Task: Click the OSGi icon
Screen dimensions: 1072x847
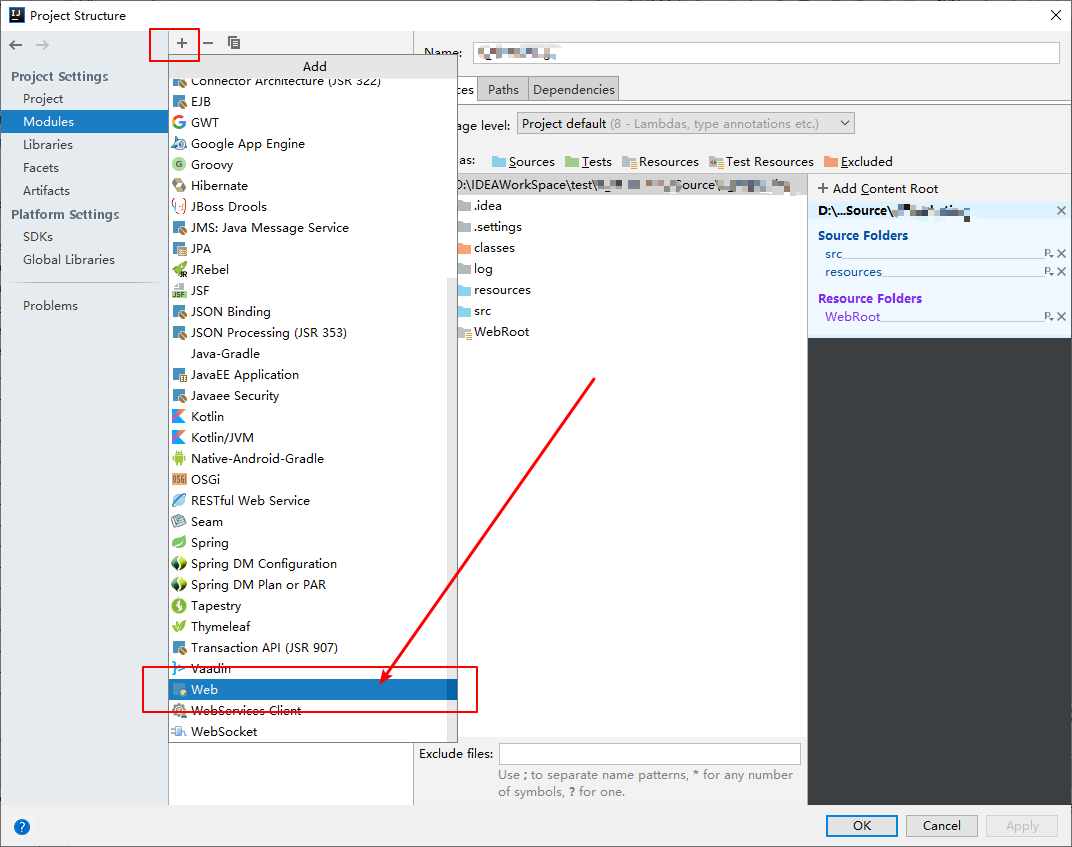Action: [x=179, y=479]
